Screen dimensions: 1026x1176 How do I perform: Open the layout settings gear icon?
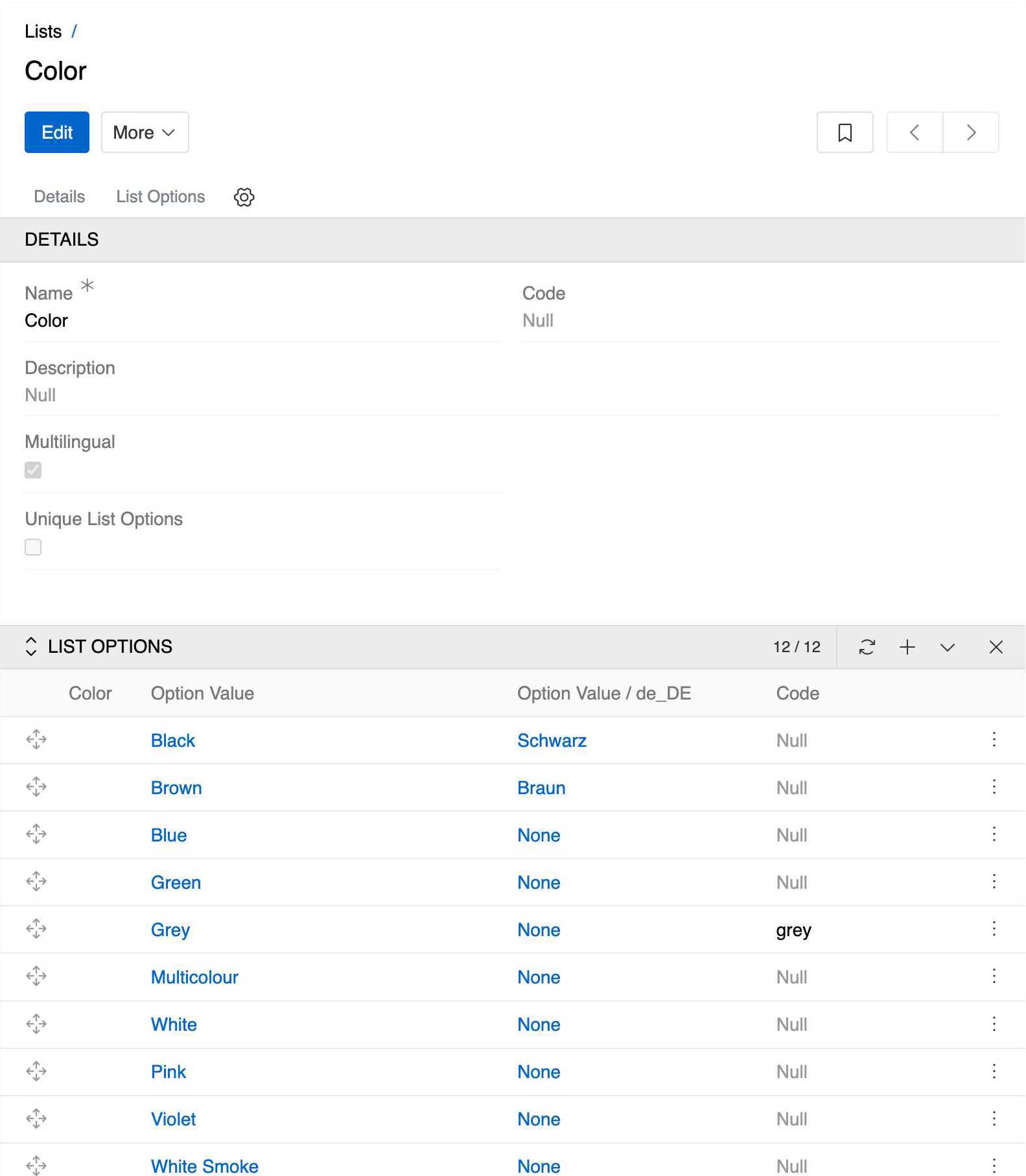pyautogui.click(x=244, y=197)
